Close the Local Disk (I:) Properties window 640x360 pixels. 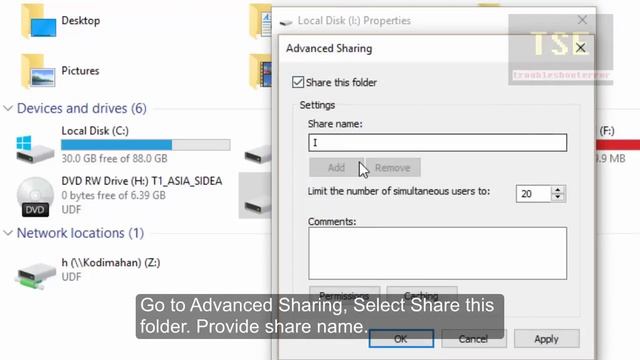[x=582, y=20]
